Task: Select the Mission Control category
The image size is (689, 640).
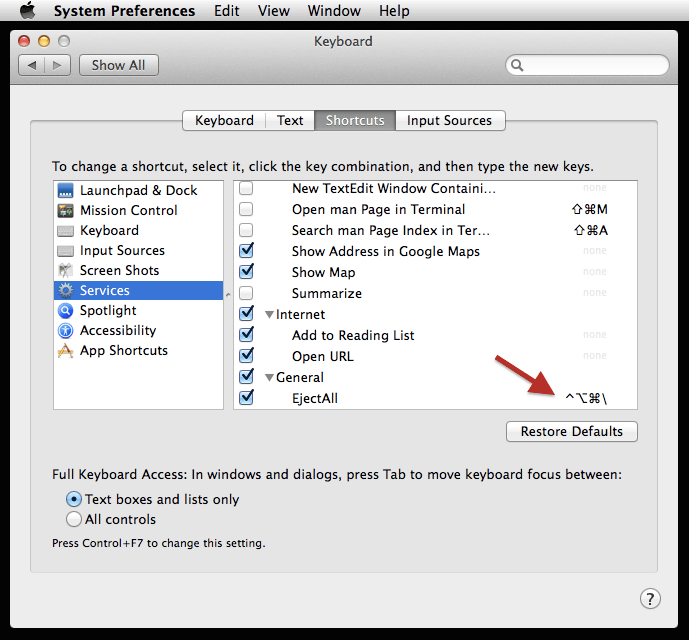Action: pyautogui.click(x=138, y=211)
